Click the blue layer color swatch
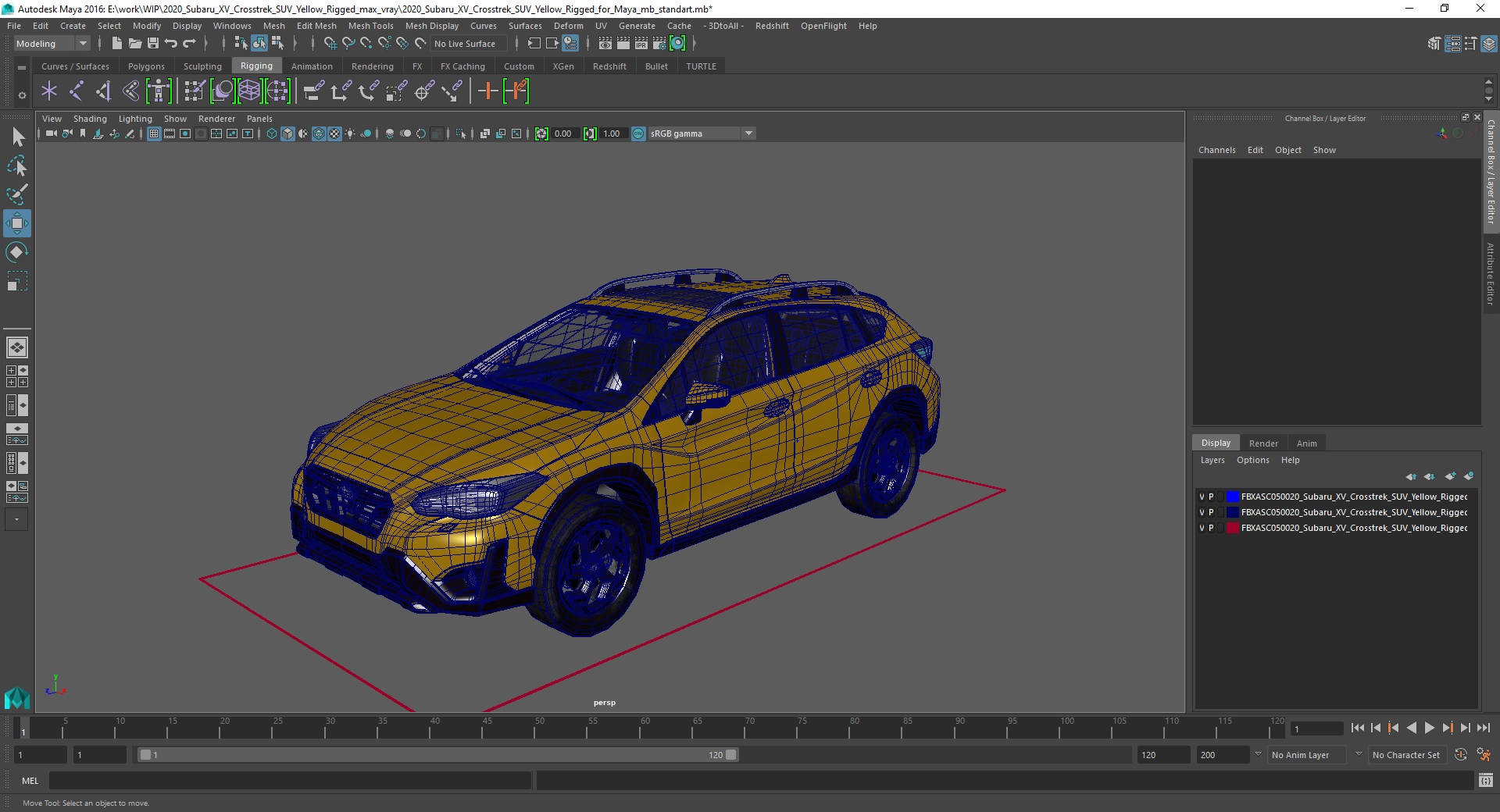1500x812 pixels. 1232,497
